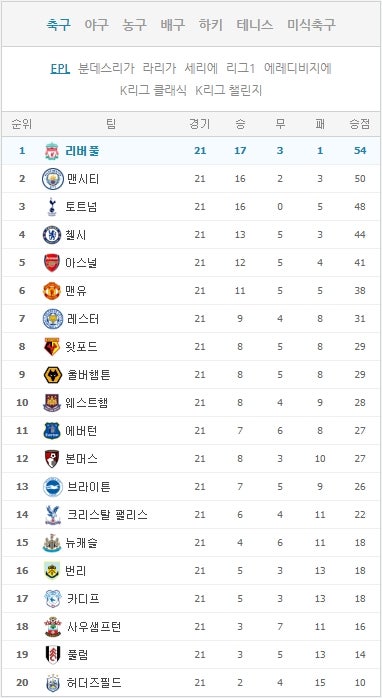Click the Manchester United crest icon
382x698 pixels.
click(x=52, y=291)
